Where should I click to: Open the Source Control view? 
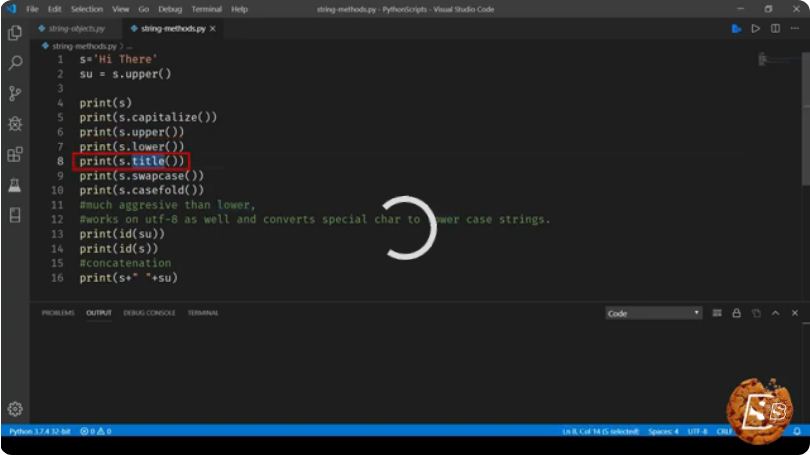15,93
